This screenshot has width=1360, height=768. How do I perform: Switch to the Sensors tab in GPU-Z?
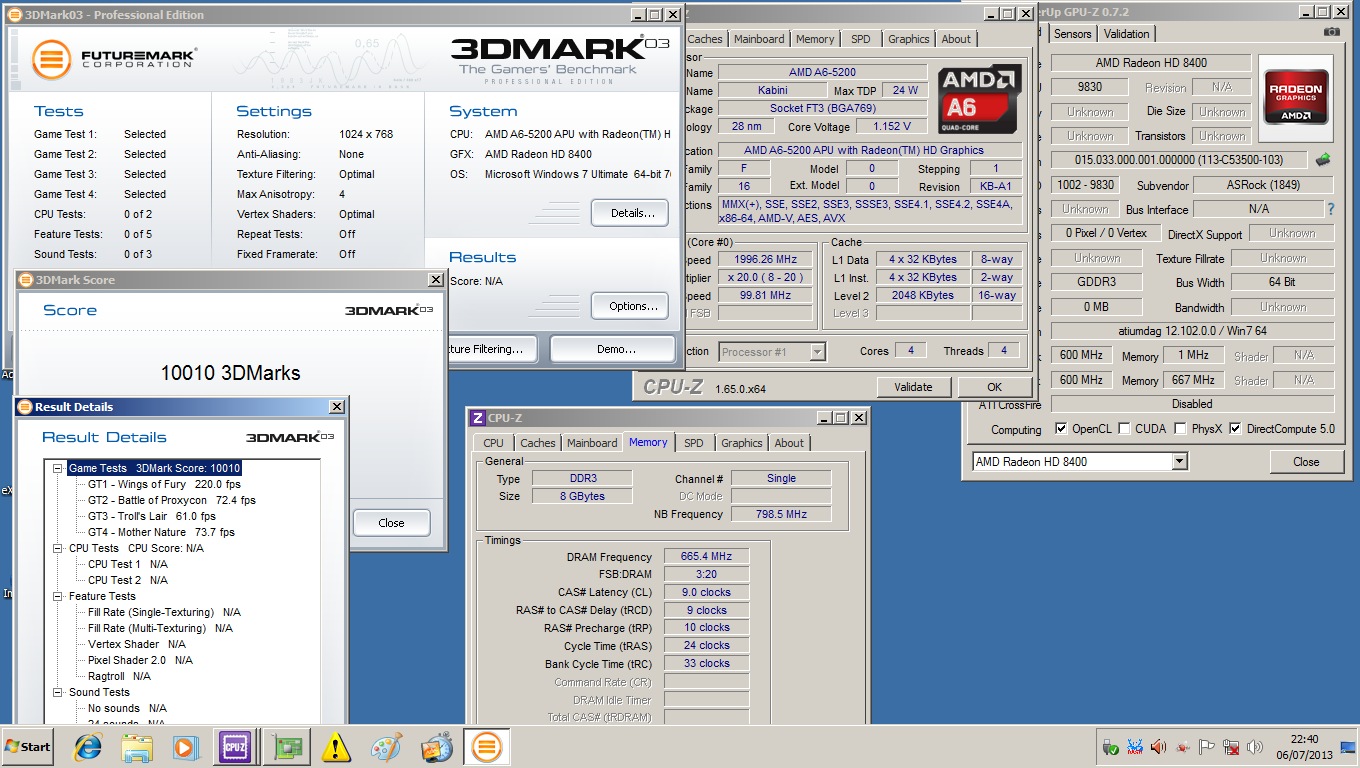(1073, 34)
